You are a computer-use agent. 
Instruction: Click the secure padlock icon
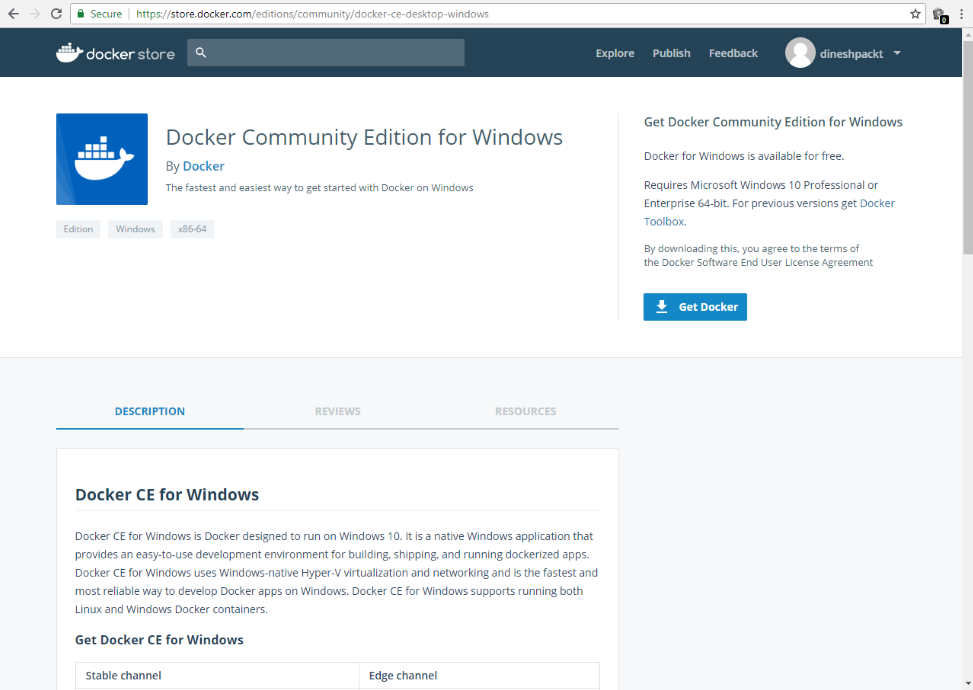(x=81, y=14)
